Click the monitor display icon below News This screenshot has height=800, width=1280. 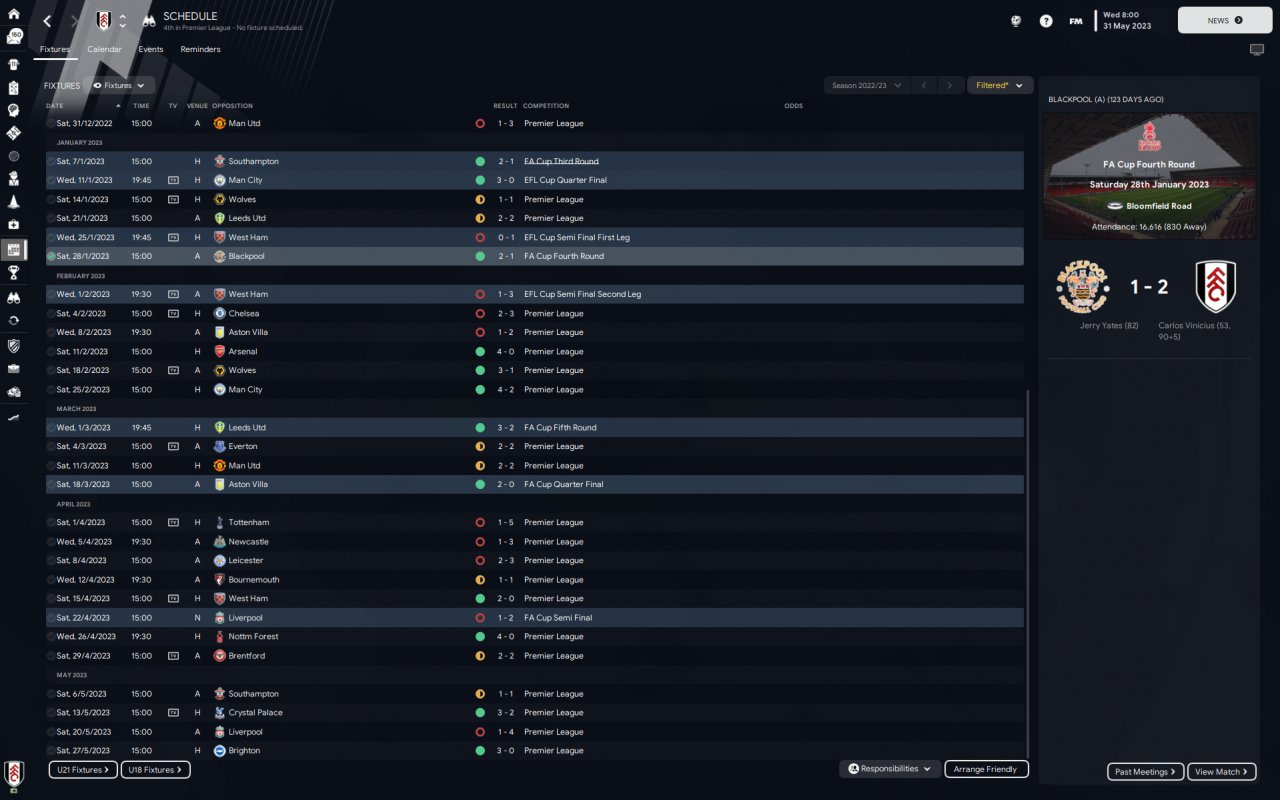(x=1257, y=50)
